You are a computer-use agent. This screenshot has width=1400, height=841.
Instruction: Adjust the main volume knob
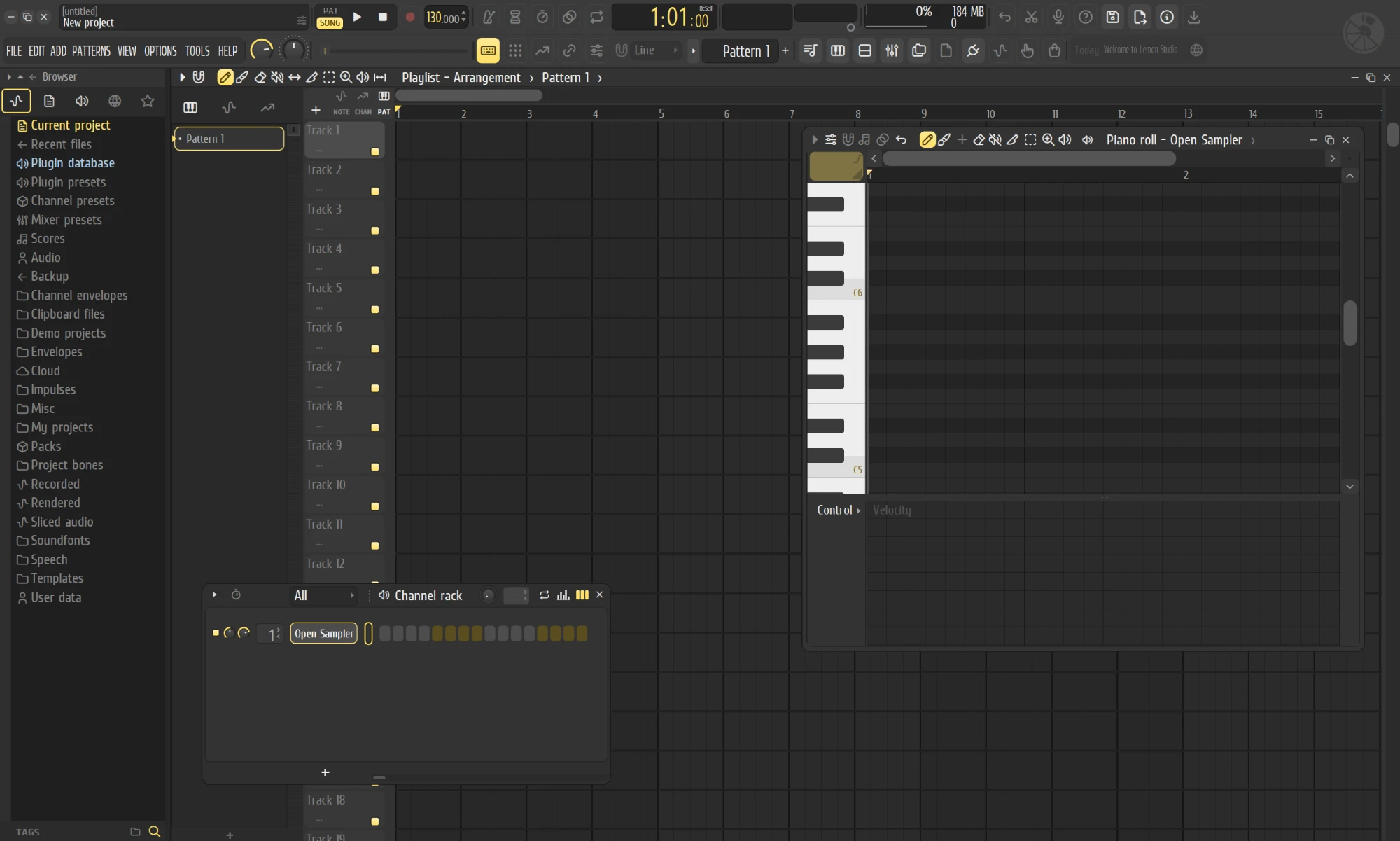[262, 50]
